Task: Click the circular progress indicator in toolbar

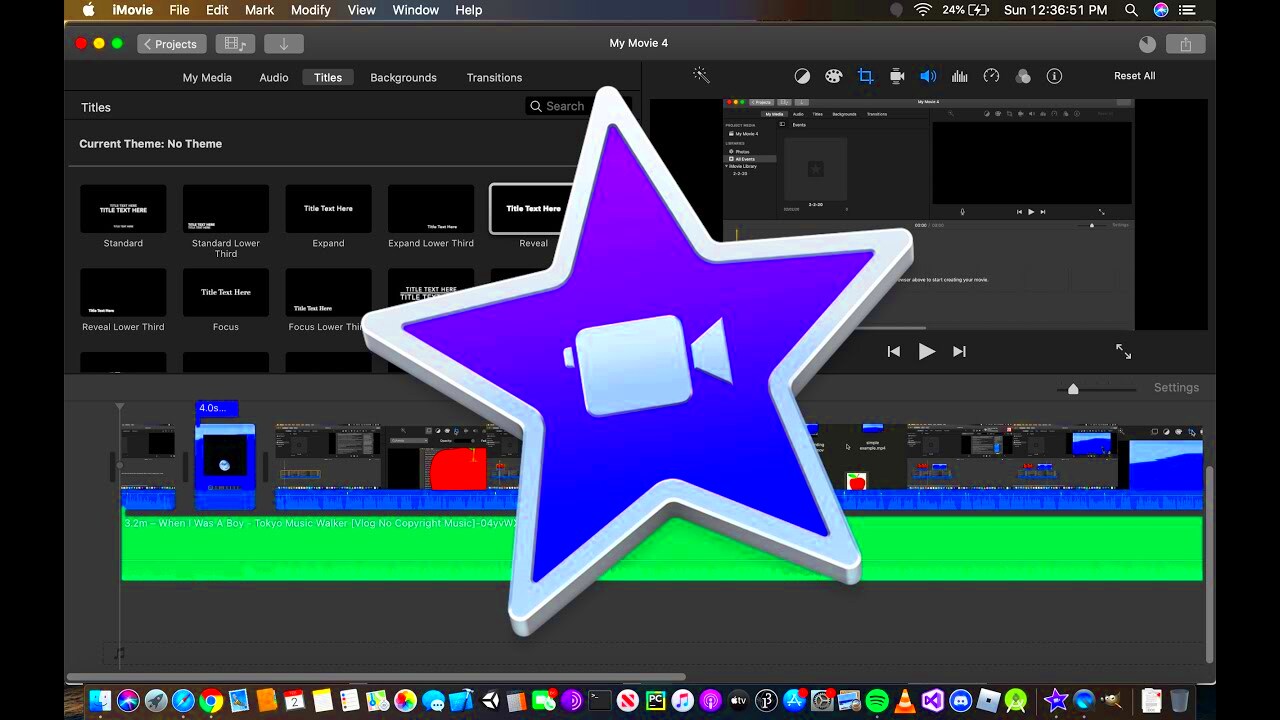Action: [1147, 44]
